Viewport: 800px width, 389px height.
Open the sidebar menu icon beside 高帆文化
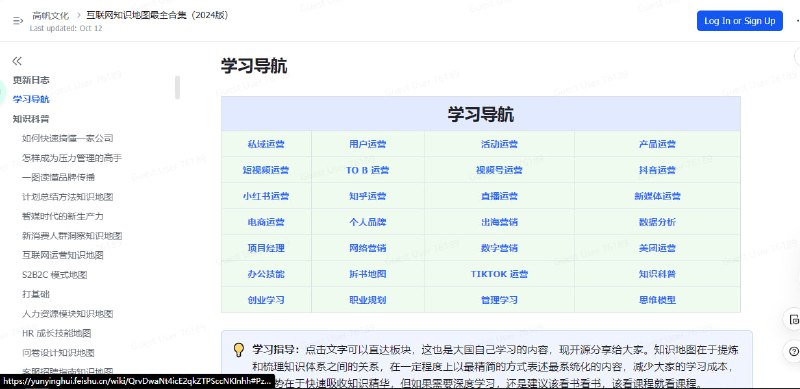[x=18, y=20]
